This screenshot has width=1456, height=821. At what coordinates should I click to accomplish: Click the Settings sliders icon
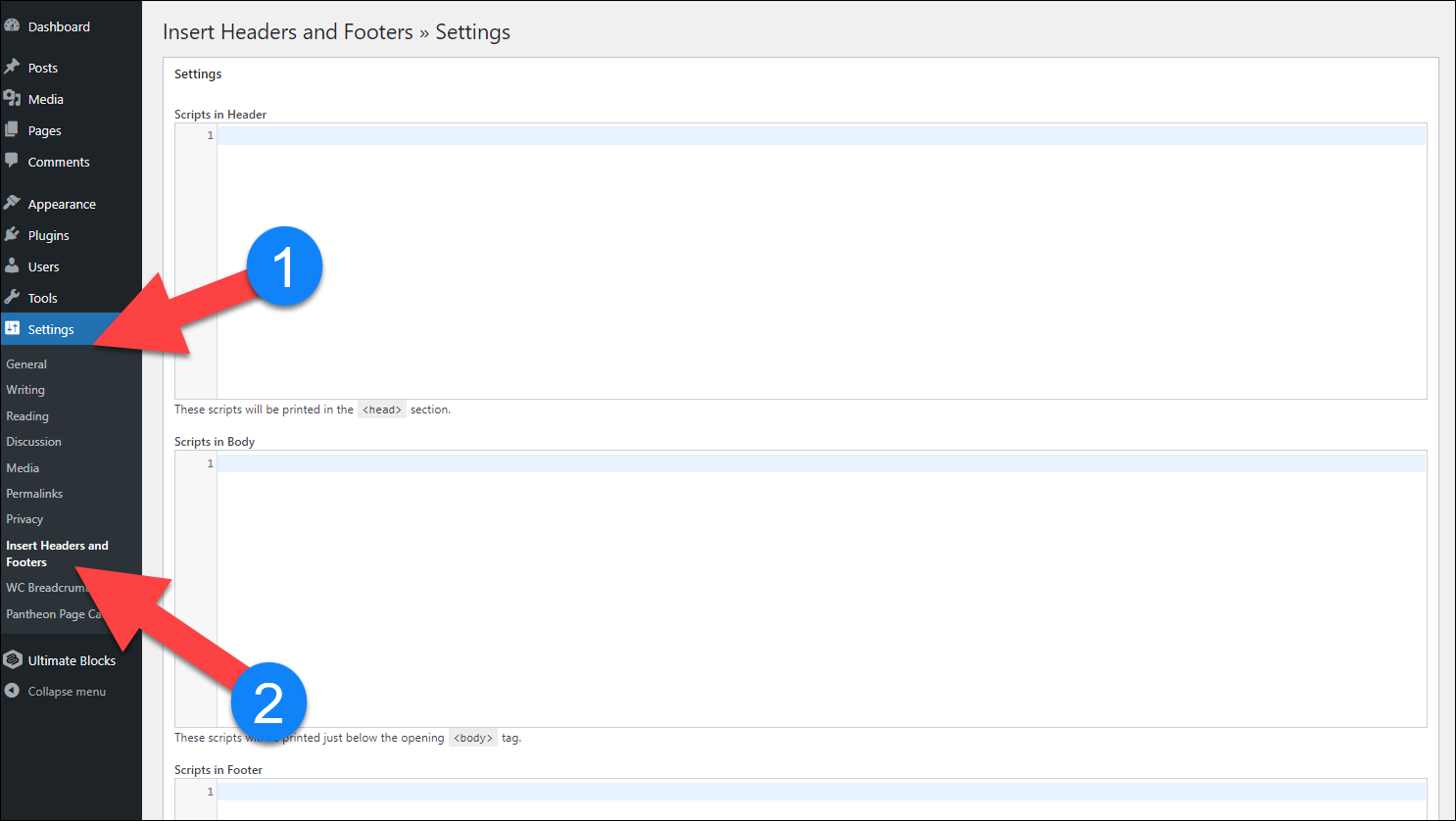pos(12,329)
